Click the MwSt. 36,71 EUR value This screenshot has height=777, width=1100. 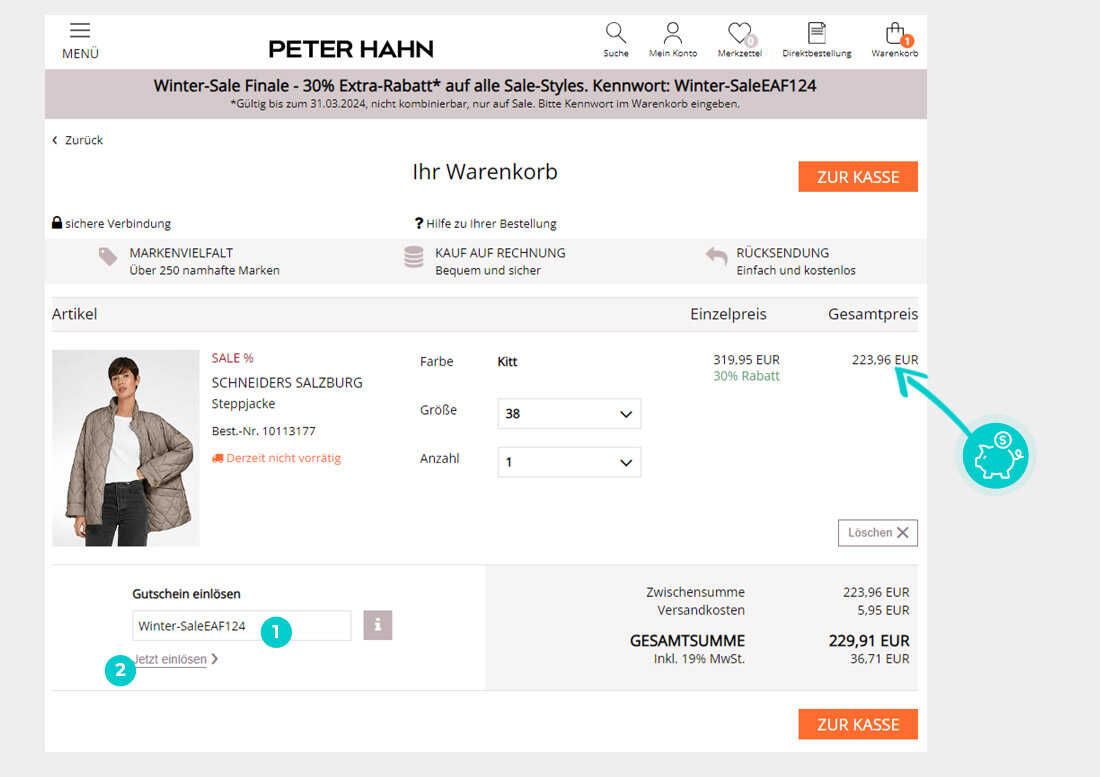(880, 659)
